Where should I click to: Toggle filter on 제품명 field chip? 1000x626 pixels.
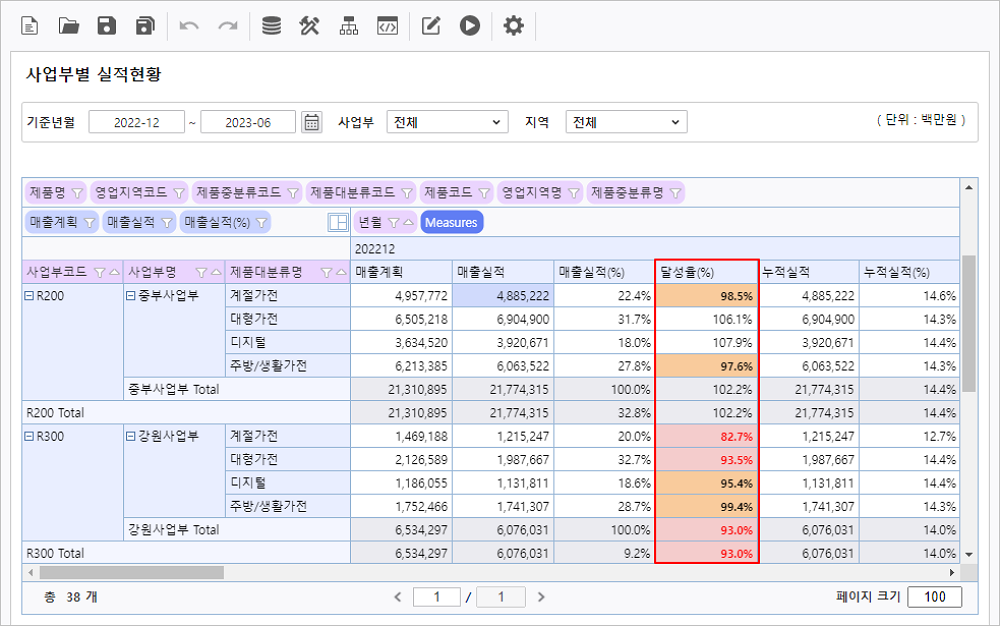click(x=77, y=192)
